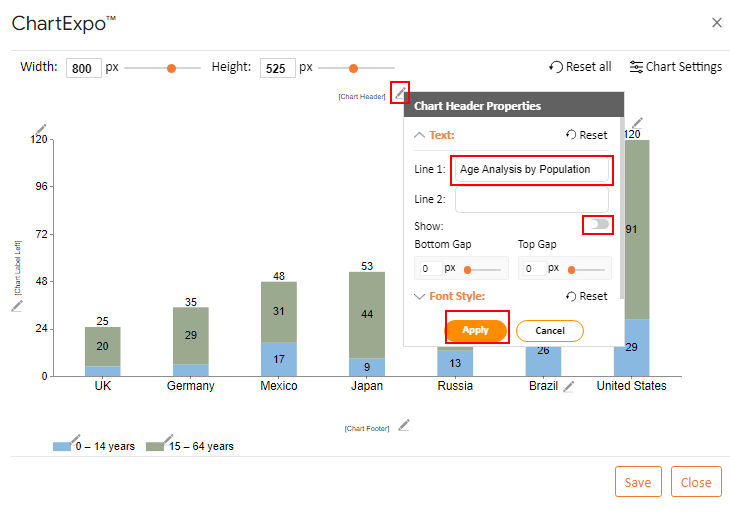Click the Apply button
Screen dimensions: 730x516
point(476,330)
